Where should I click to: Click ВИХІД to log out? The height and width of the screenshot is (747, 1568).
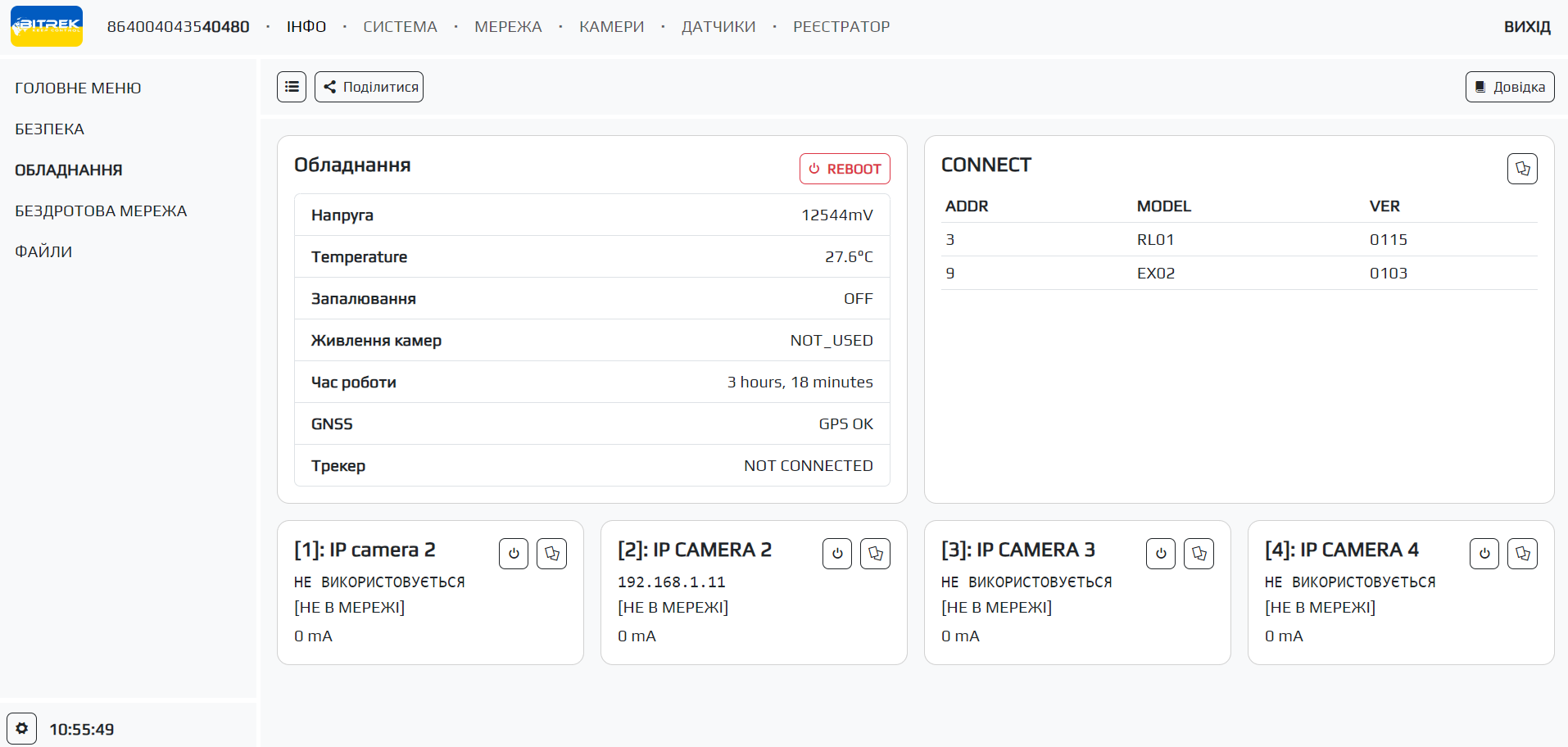1527,27
